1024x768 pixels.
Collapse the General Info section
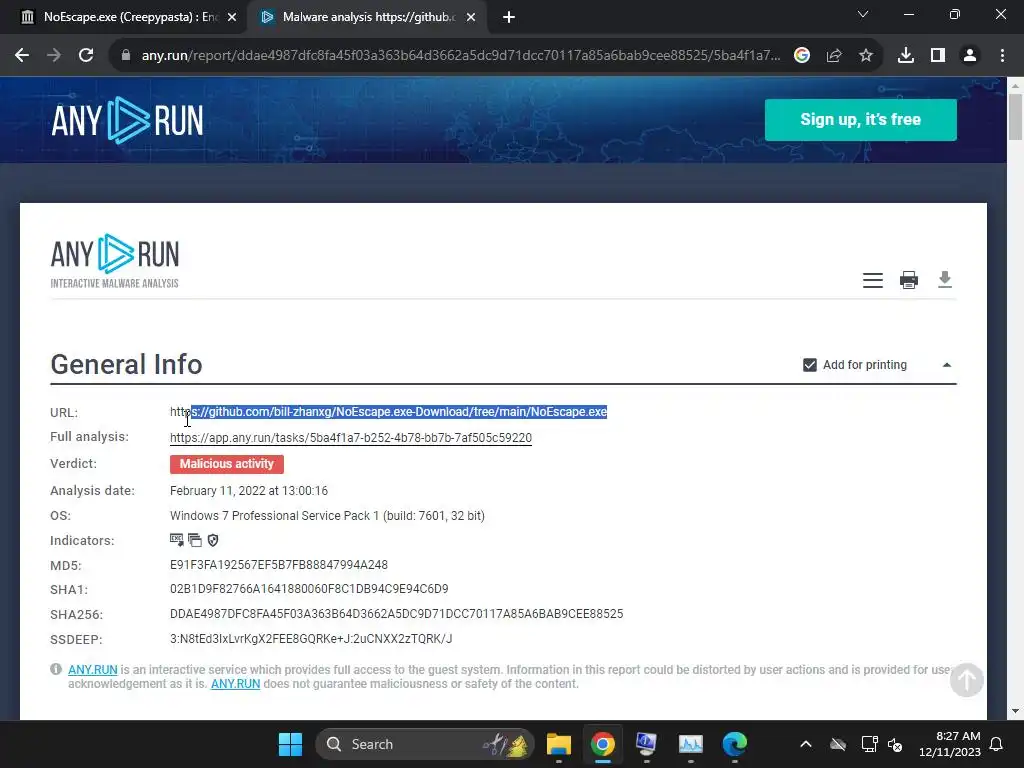[947, 365]
